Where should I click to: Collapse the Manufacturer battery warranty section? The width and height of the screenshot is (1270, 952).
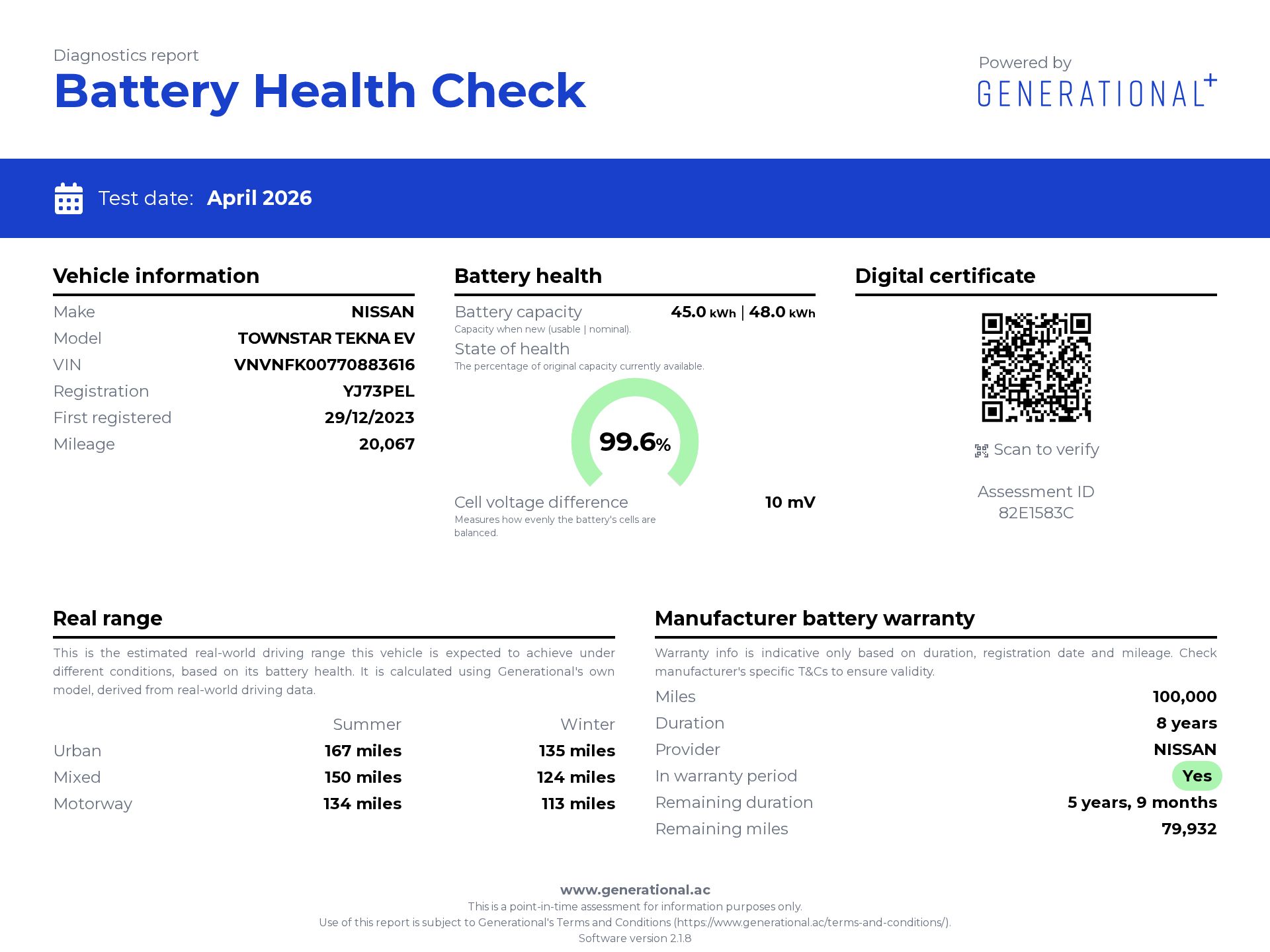[814, 618]
